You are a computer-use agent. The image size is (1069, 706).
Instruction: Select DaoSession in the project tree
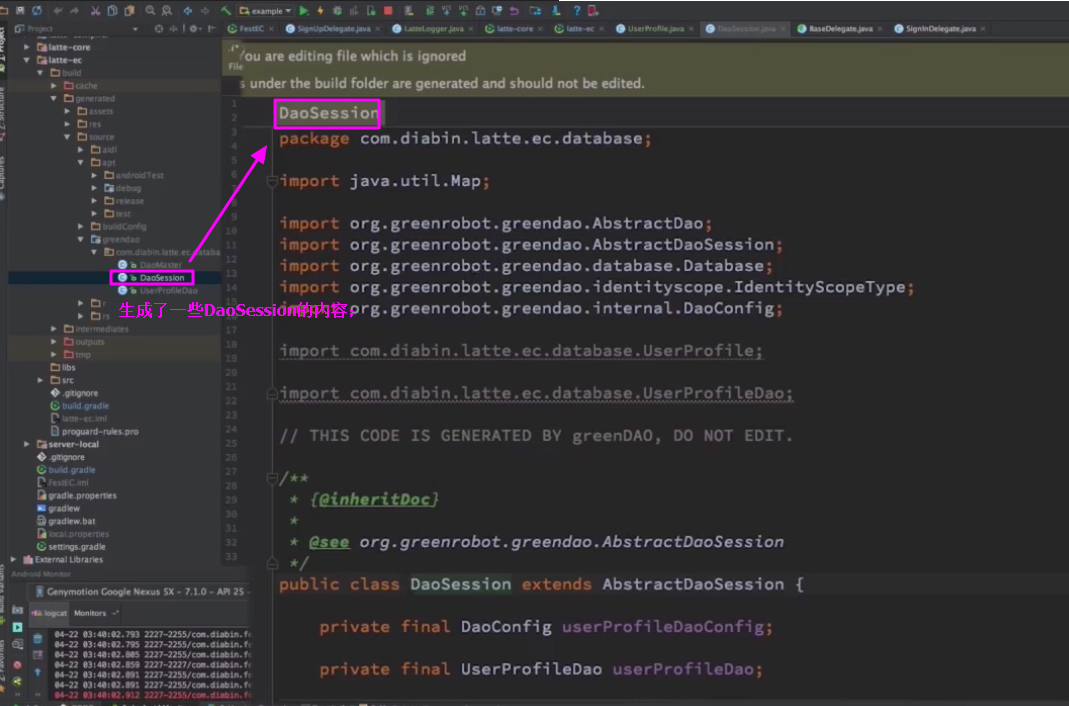coord(152,277)
